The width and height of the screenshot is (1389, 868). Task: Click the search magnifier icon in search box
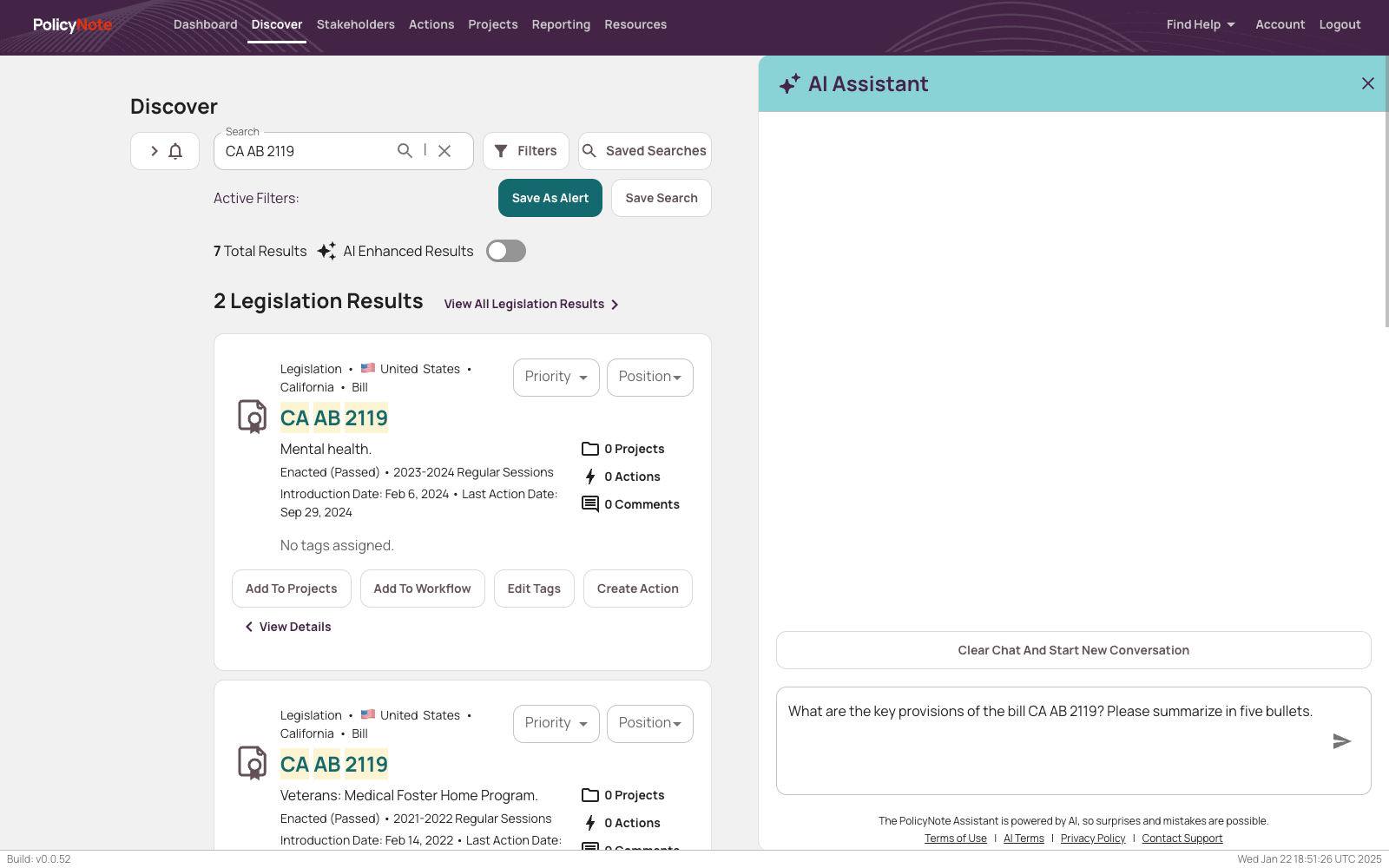coord(405,151)
